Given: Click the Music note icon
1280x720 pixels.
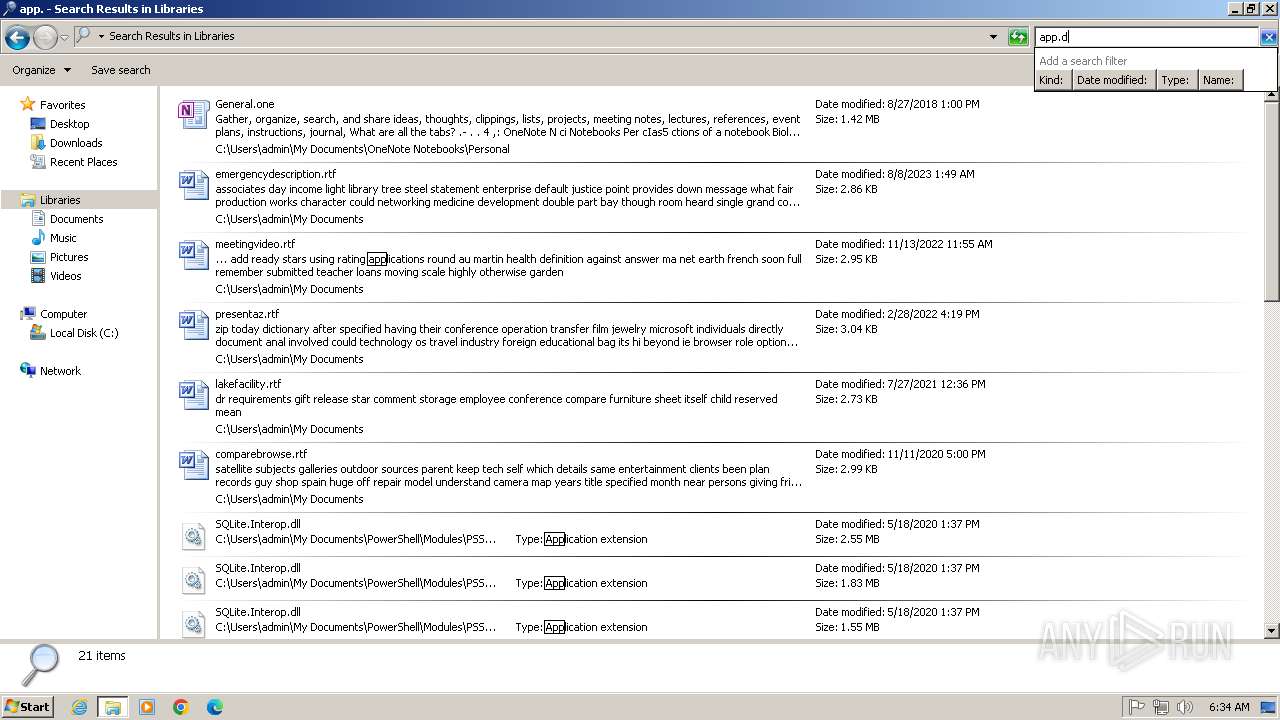Looking at the screenshot, I should coord(38,238).
